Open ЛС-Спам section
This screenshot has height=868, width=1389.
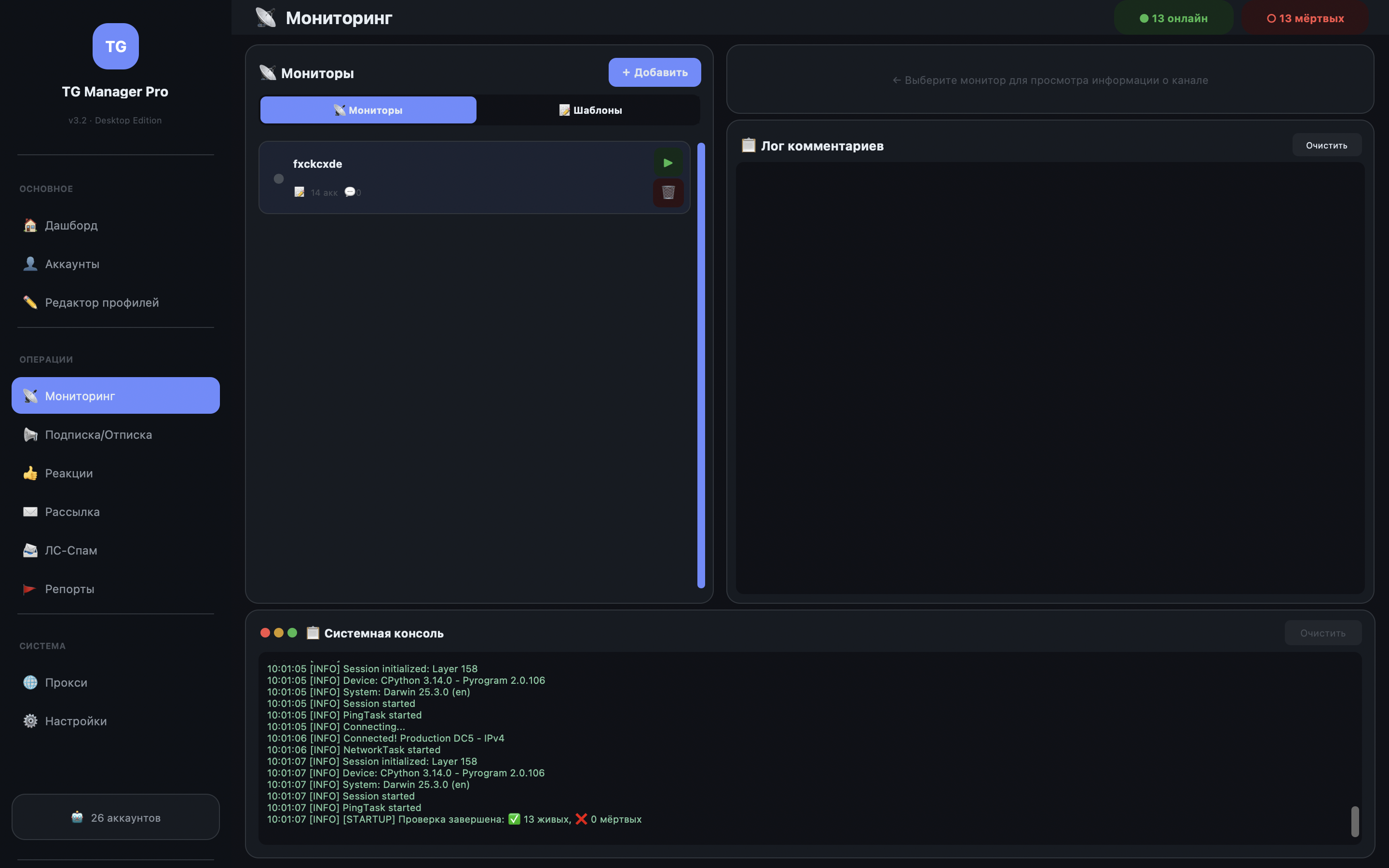click(x=70, y=550)
